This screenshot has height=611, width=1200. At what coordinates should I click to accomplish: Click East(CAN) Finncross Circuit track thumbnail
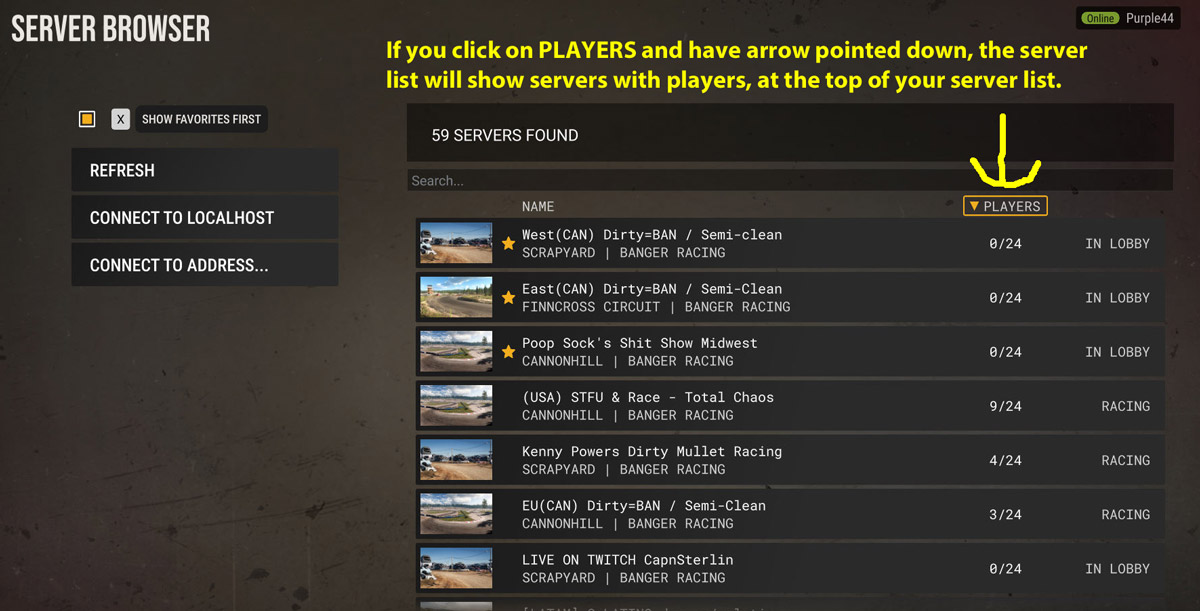coord(456,297)
